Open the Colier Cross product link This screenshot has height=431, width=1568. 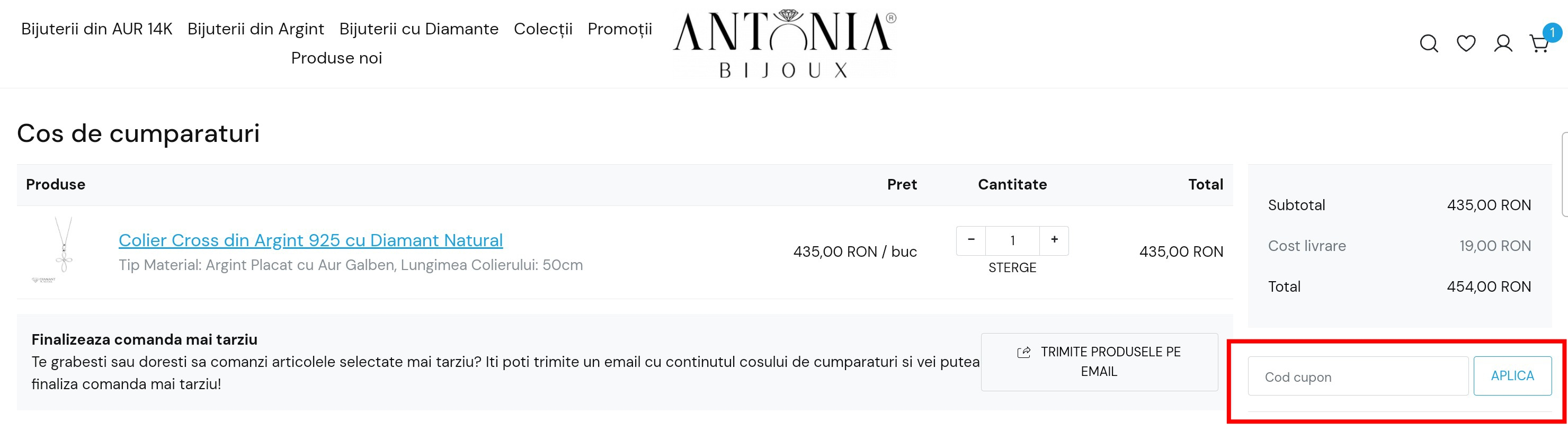pos(310,240)
